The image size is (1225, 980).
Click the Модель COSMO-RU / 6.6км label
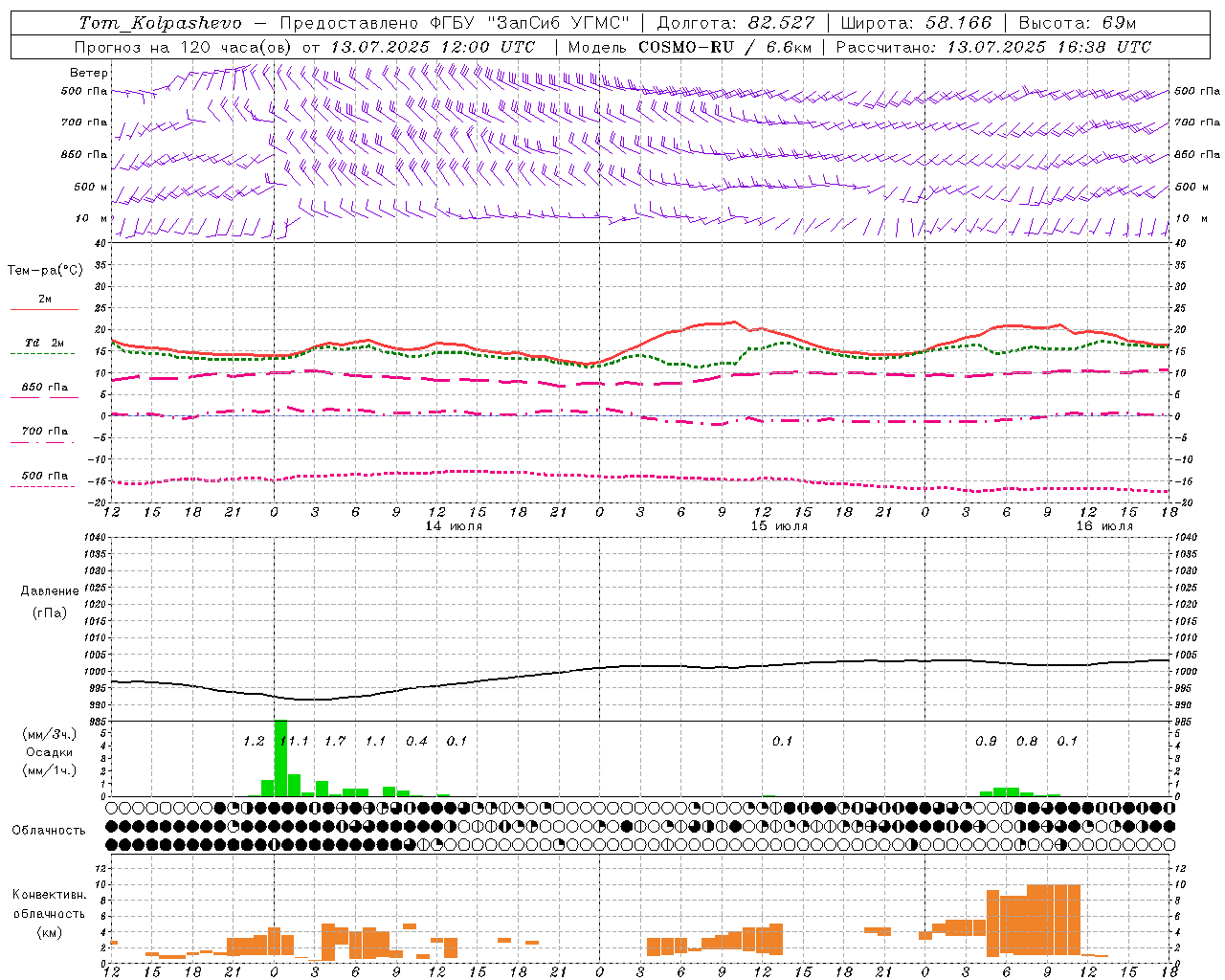click(690, 47)
